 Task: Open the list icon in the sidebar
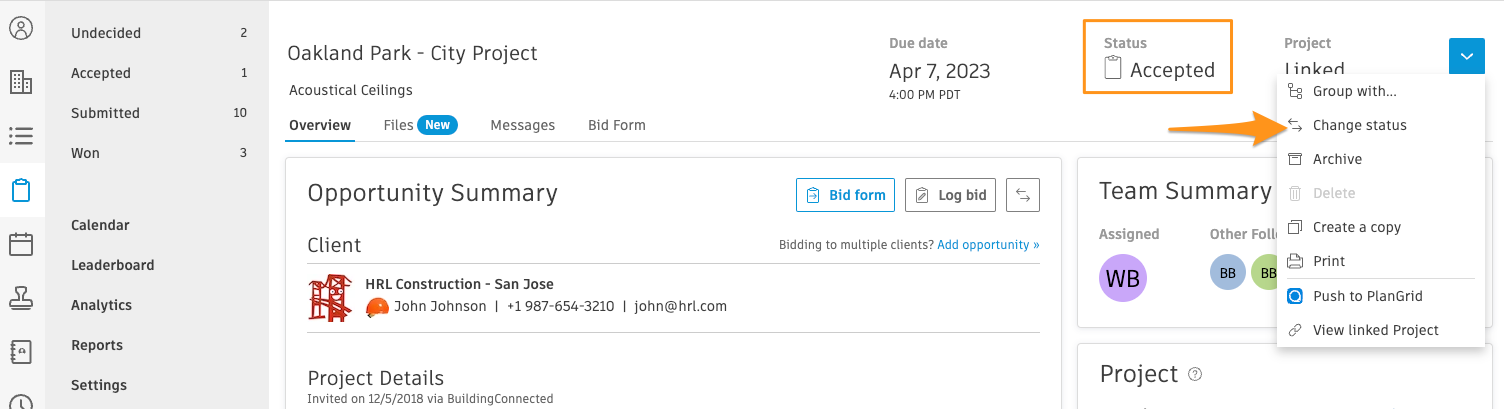tap(21, 136)
